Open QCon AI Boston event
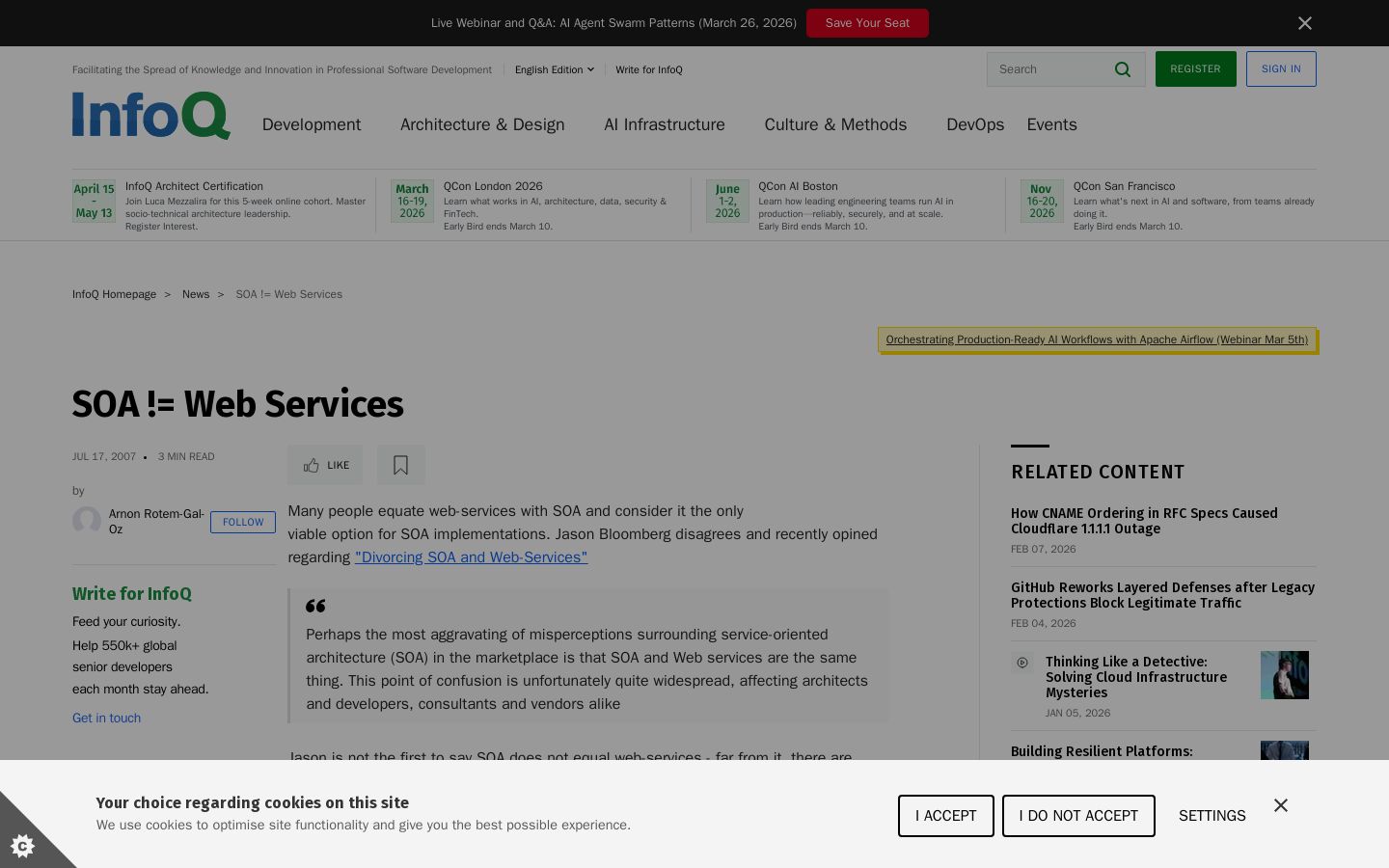 pos(798,186)
